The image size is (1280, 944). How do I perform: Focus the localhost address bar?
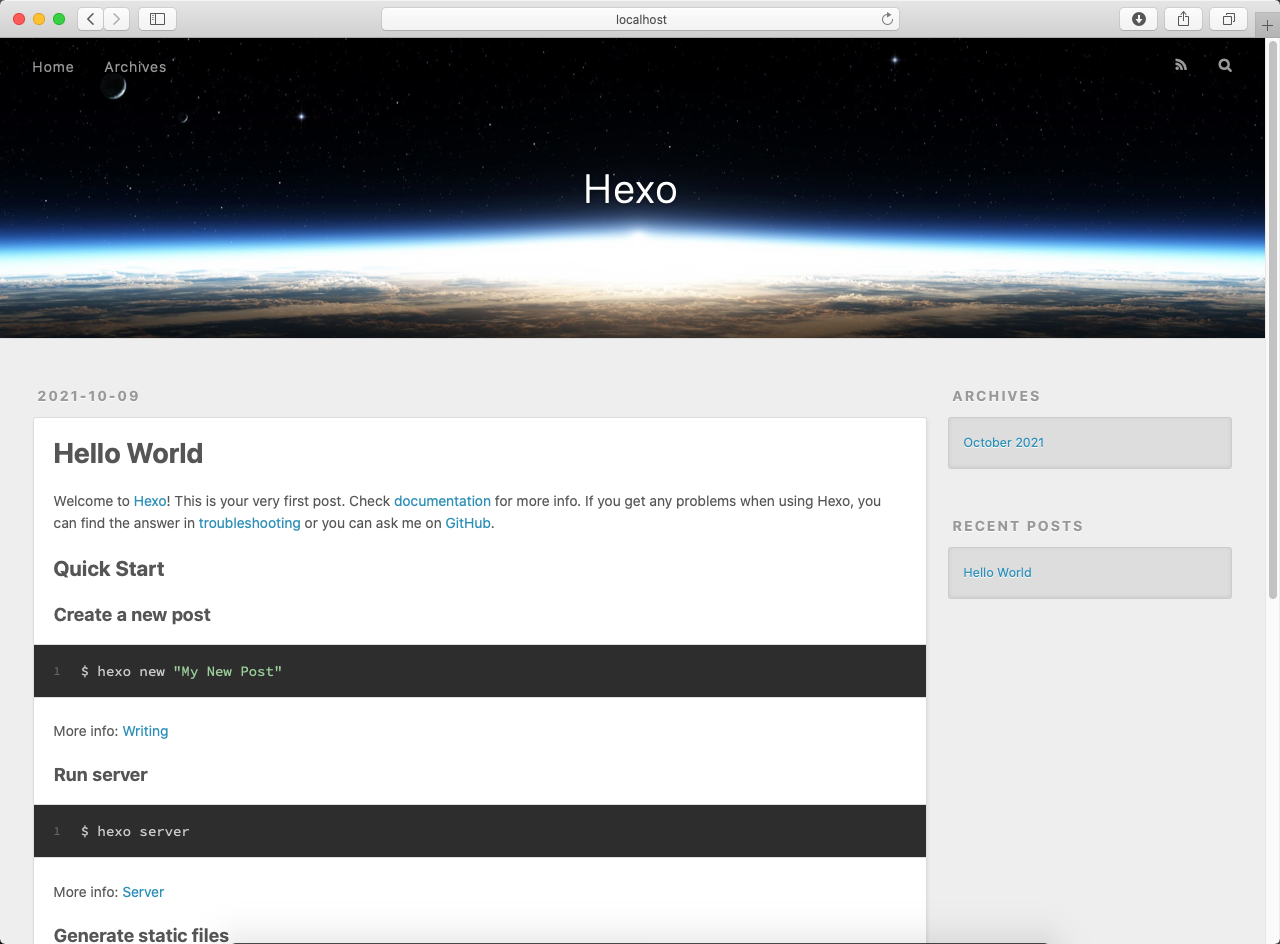click(640, 19)
